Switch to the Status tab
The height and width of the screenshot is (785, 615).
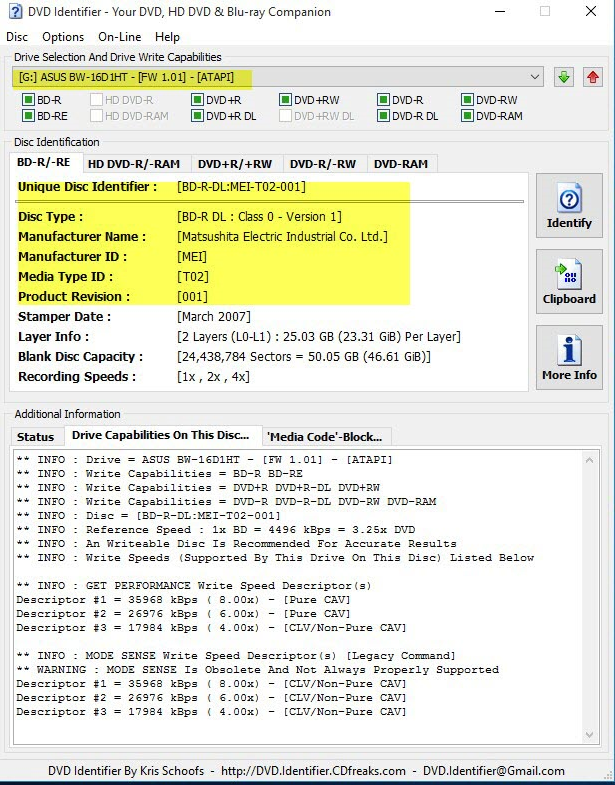(36, 437)
